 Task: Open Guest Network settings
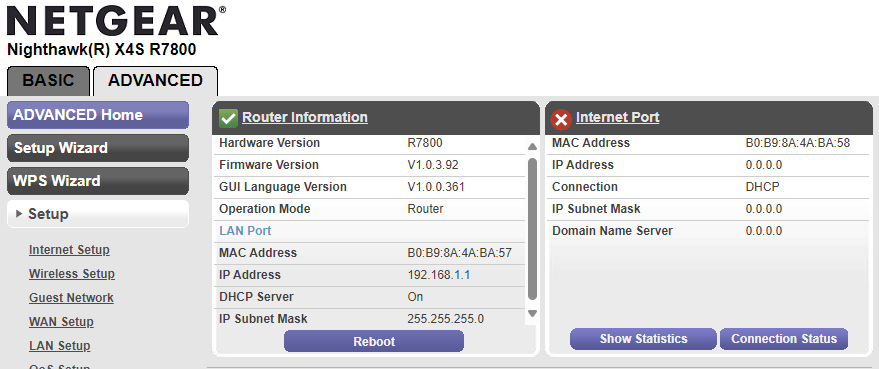pos(71,298)
